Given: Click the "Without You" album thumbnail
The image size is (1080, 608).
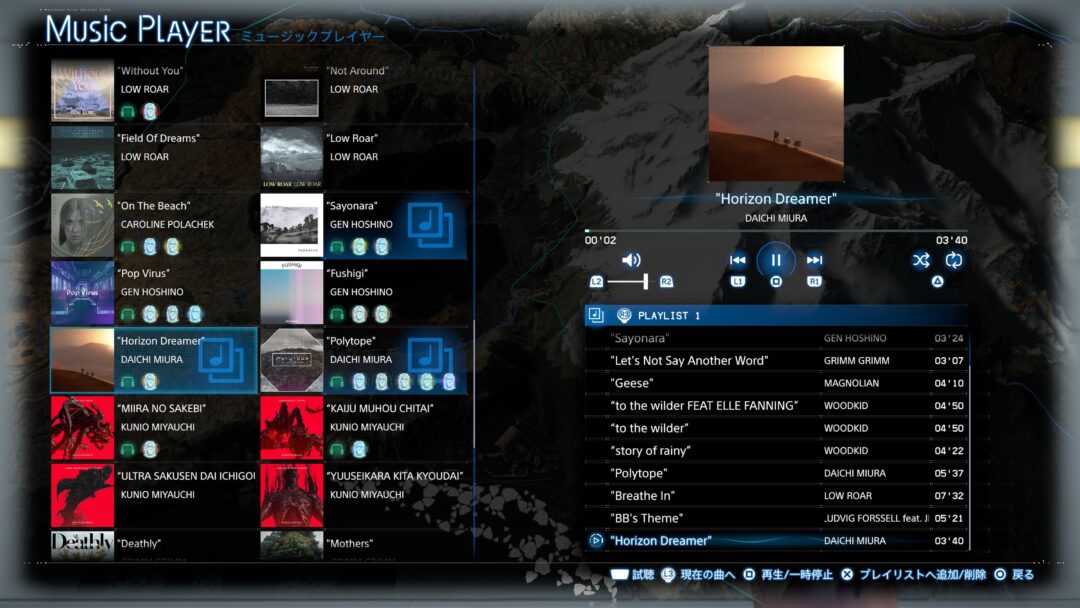Looking at the screenshot, I should click(82, 90).
